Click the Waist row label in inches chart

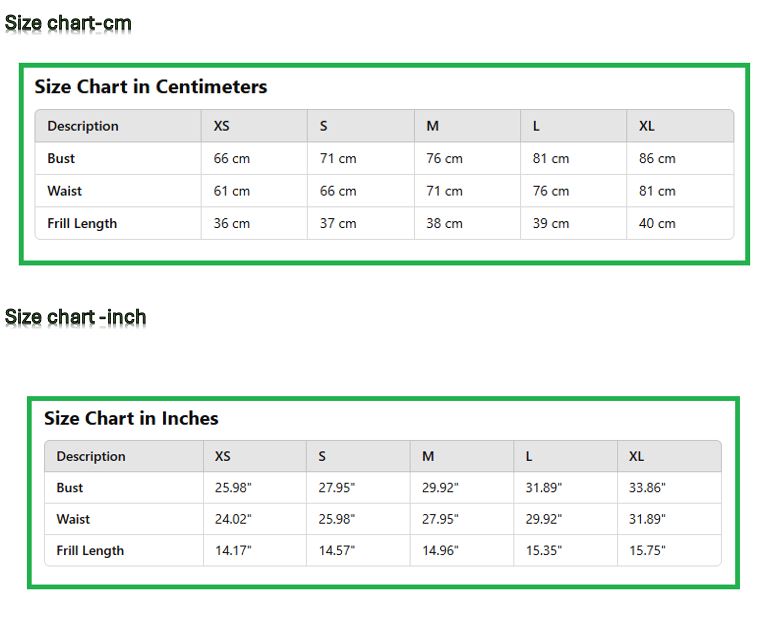[x=73, y=519]
